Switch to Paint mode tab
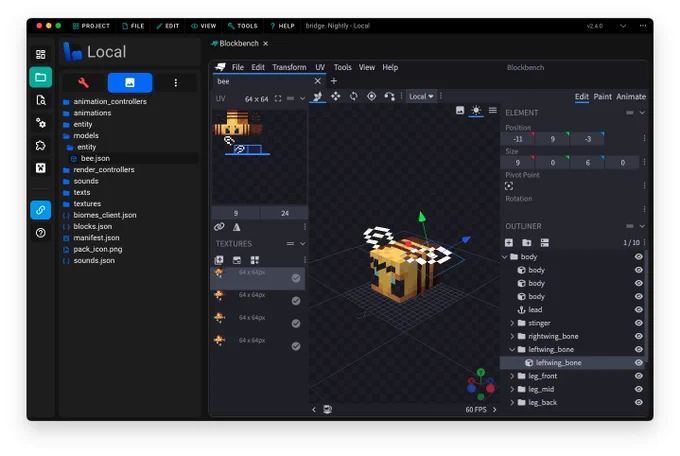Screen dimensions: 680x456 pyautogui.click(x=602, y=97)
